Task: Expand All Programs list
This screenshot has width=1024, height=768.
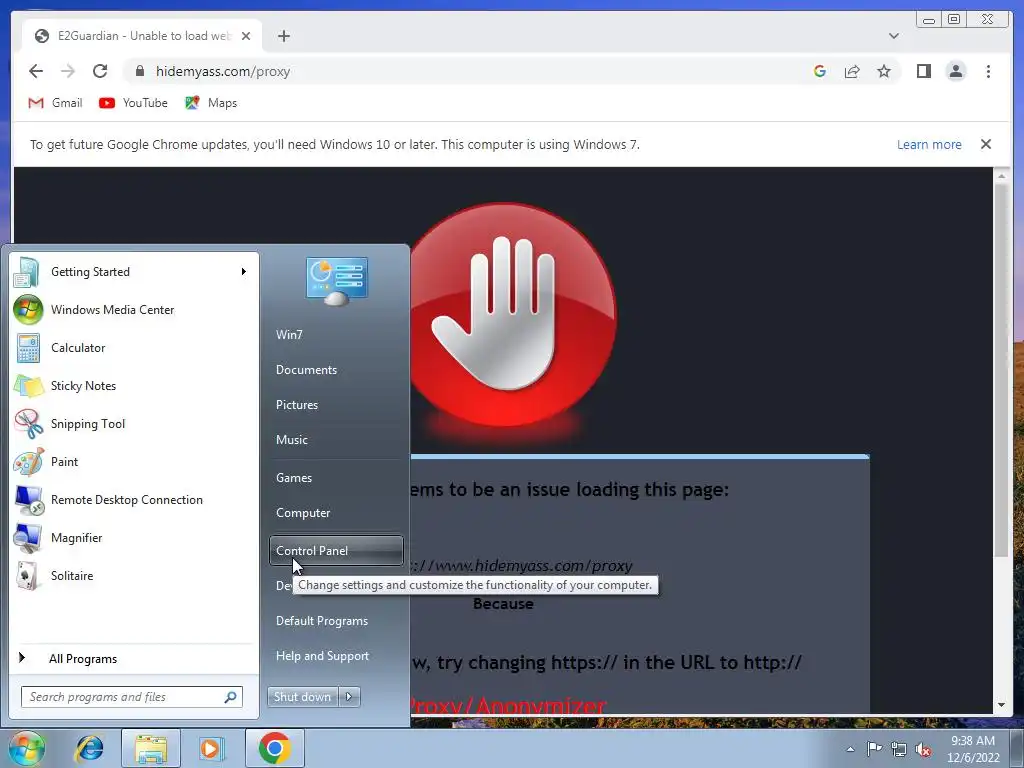Action: (x=133, y=658)
